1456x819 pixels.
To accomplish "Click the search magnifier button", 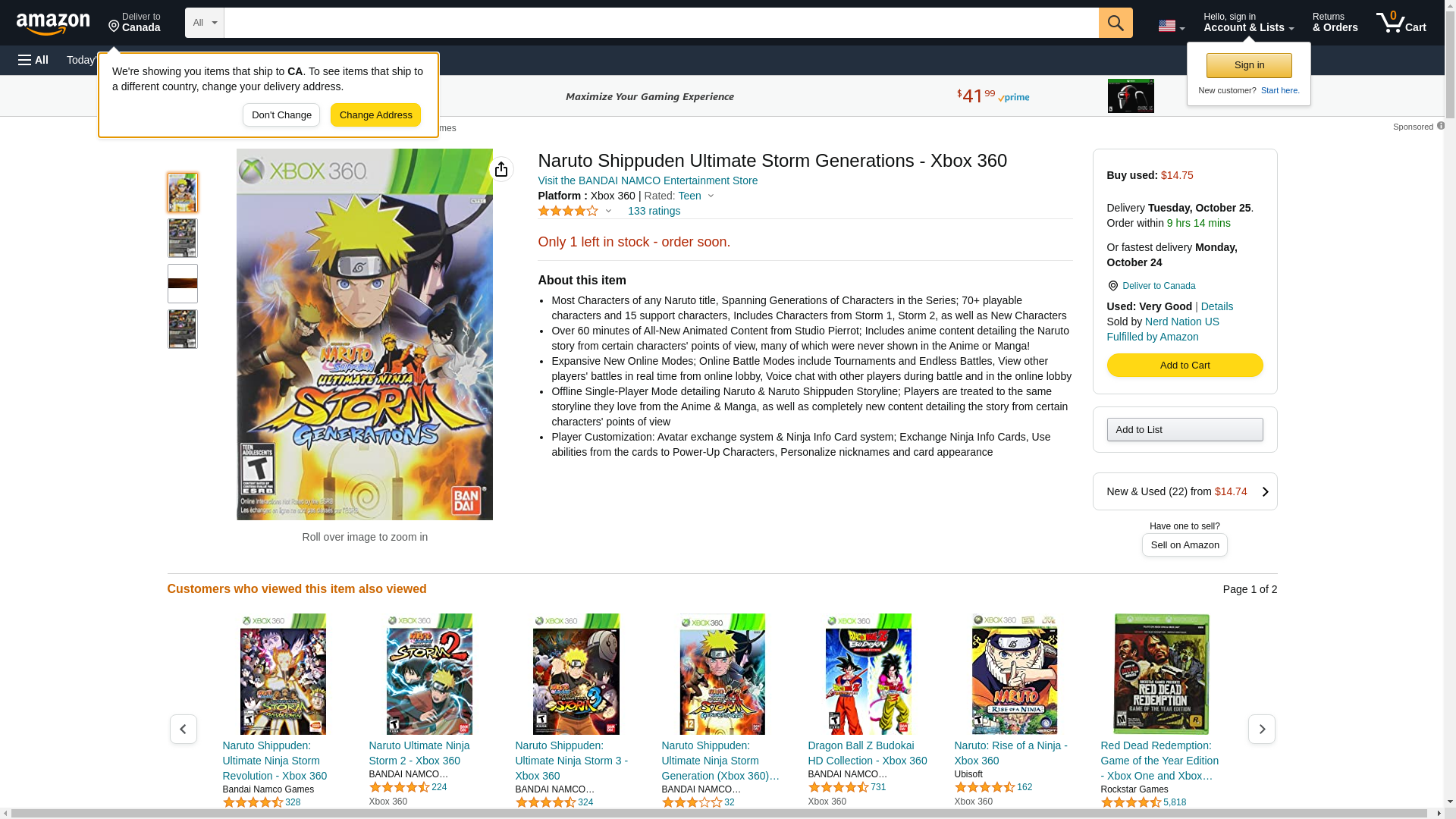I will coord(1115,23).
